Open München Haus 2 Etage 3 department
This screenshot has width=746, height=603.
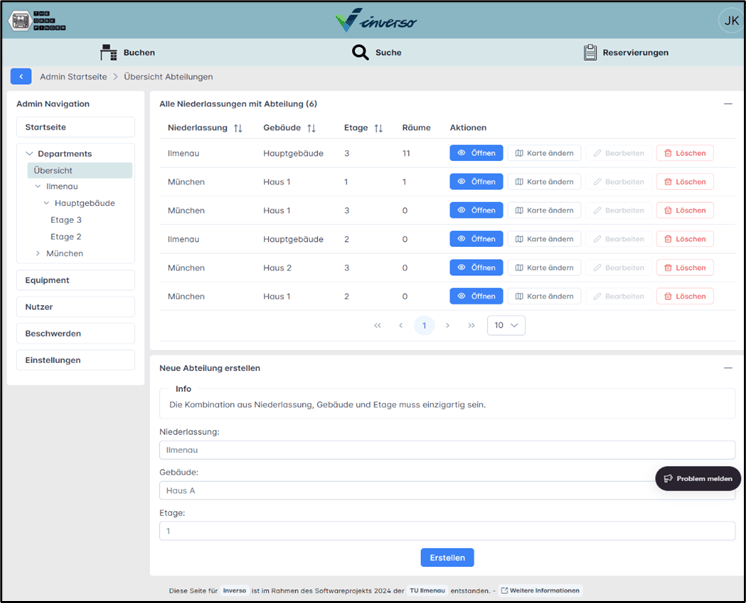(476, 268)
